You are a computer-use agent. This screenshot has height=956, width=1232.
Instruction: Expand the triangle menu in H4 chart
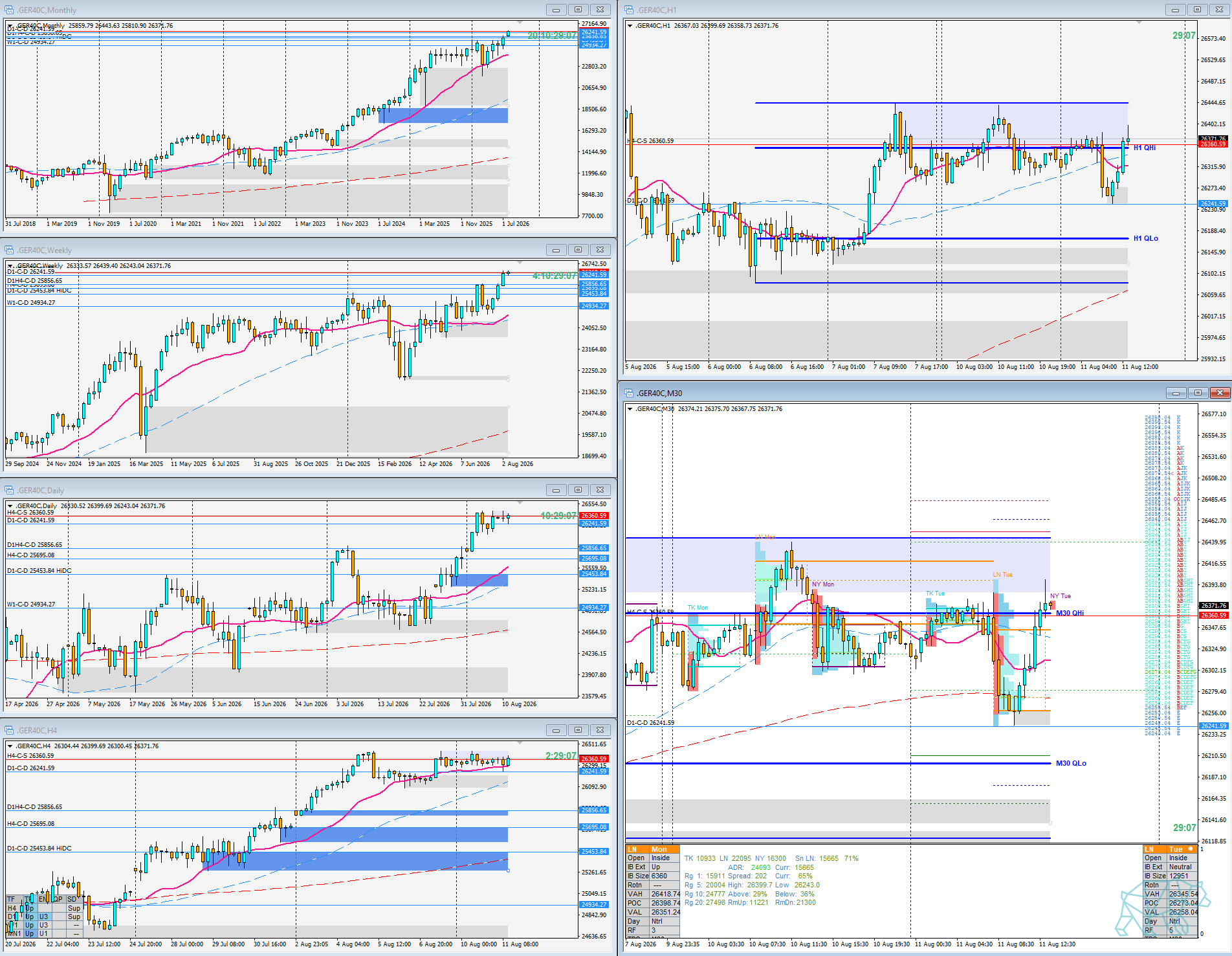(10, 746)
